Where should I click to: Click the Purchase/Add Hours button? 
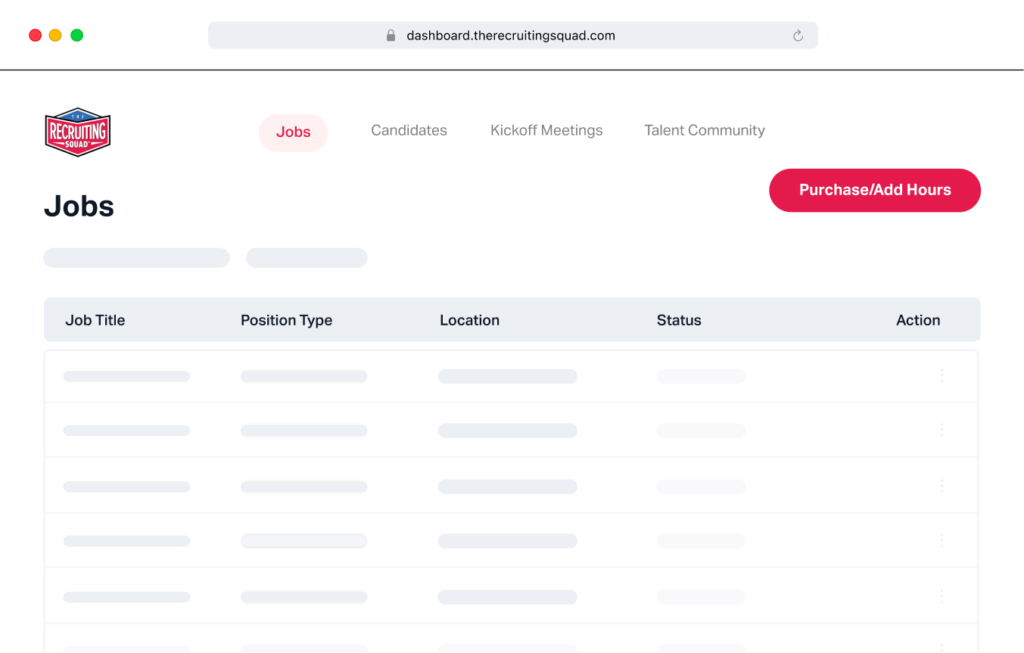[874, 190]
